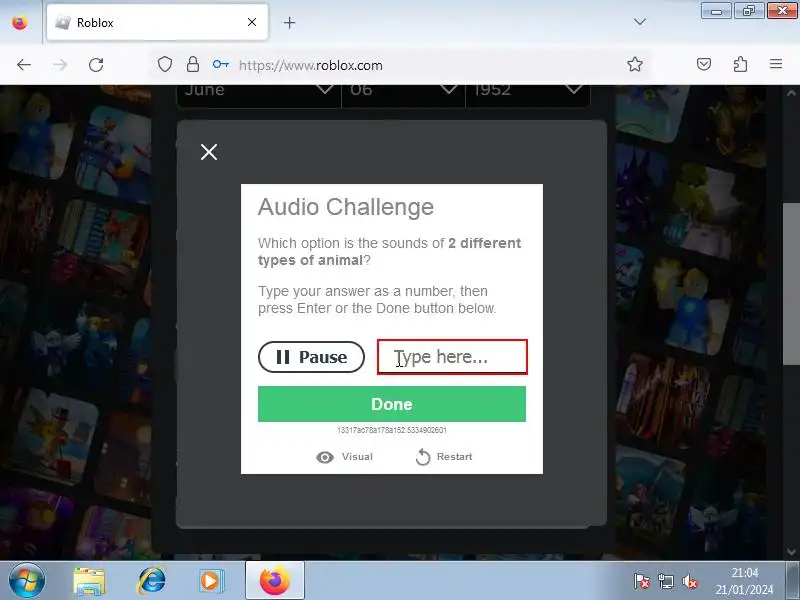Click the Show desktop strip
The width and height of the screenshot is (800, 600).
[793, 581]
